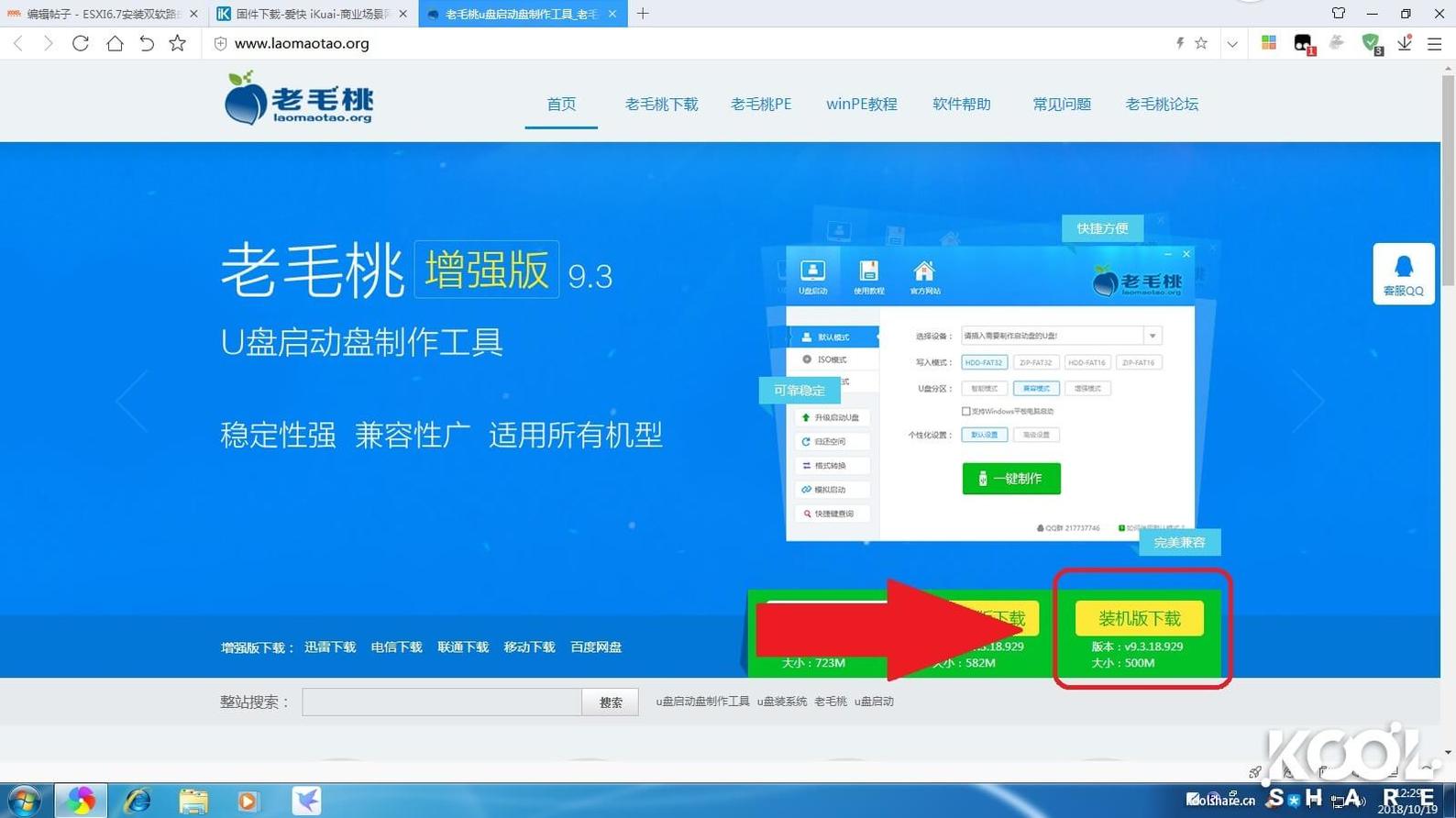1456x818 pixels.
Task: Show next banner slide arrow
Action: (x=1308, y=401)
